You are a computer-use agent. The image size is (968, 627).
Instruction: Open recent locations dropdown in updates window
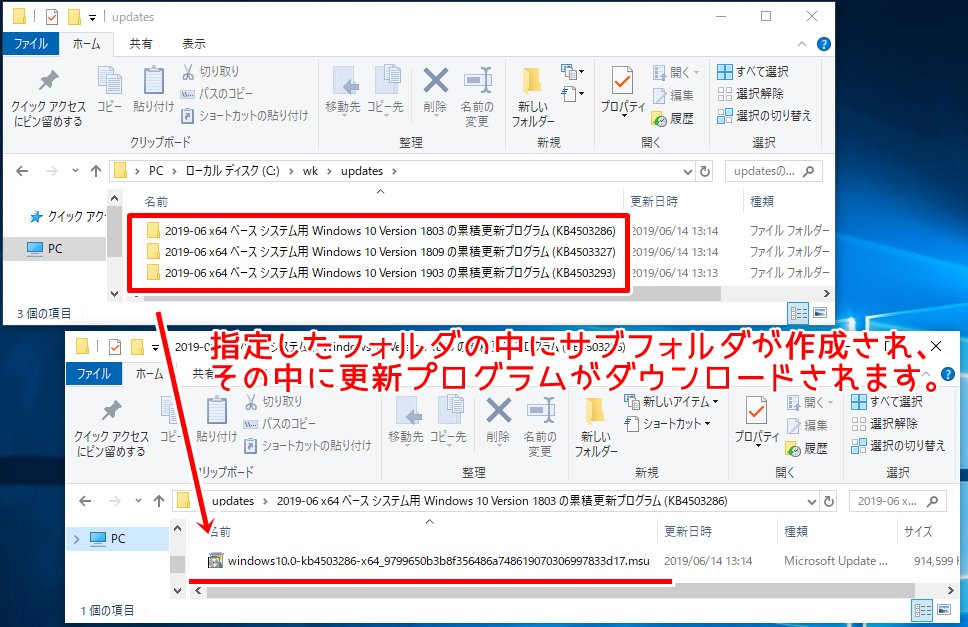pyautogui.click(x=75, y=171)
